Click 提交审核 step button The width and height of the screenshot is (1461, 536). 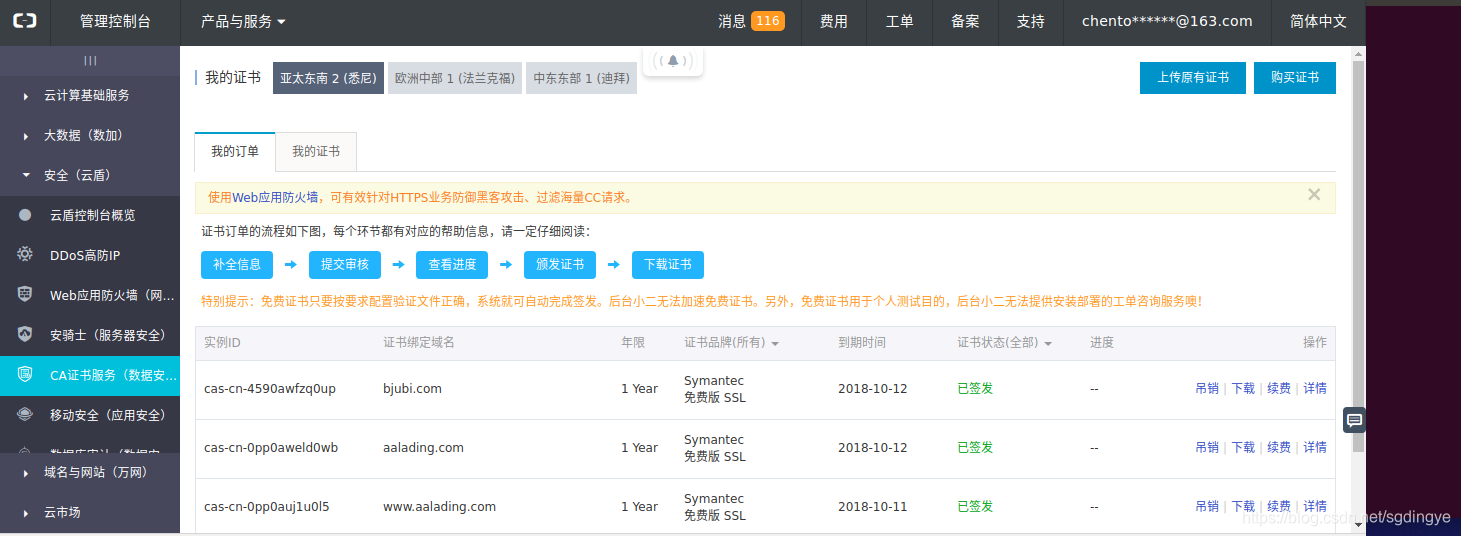(345, 264)
